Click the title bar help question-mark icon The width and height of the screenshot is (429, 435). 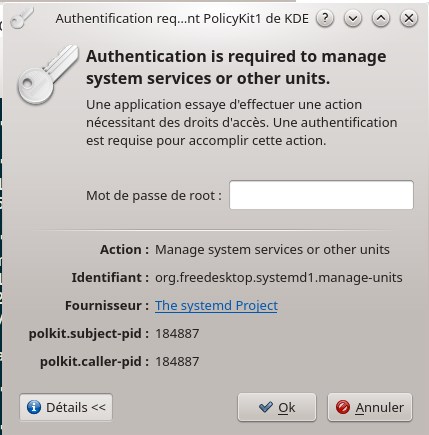click(x=325, y=18)
